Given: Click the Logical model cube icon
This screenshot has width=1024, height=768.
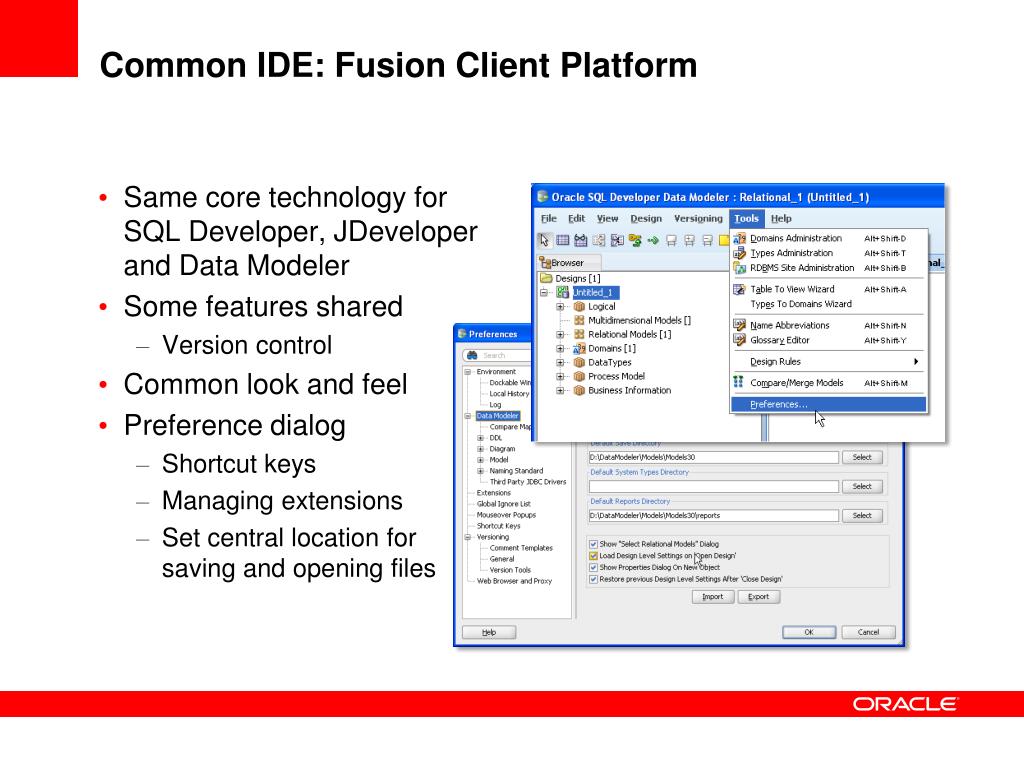Looking at the screenshot, I should click(579, 306).
